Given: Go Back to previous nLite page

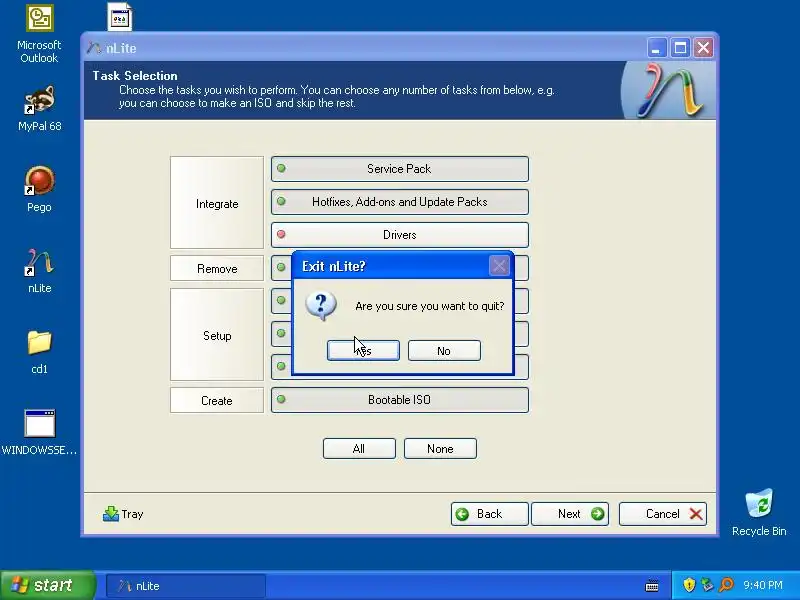Looking at the screenshot, I should tap(489, 514).
